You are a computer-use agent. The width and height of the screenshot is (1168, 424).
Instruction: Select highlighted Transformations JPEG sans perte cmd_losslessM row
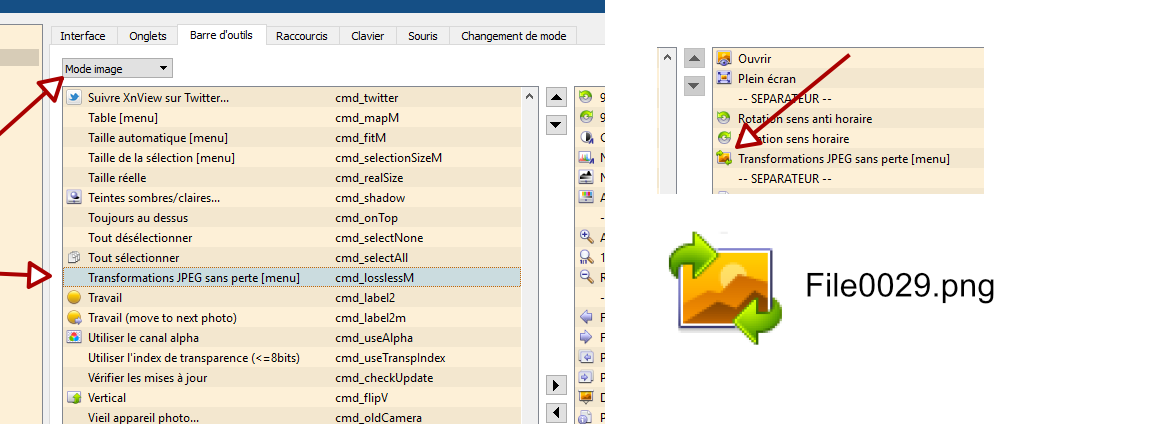(292, 277)
